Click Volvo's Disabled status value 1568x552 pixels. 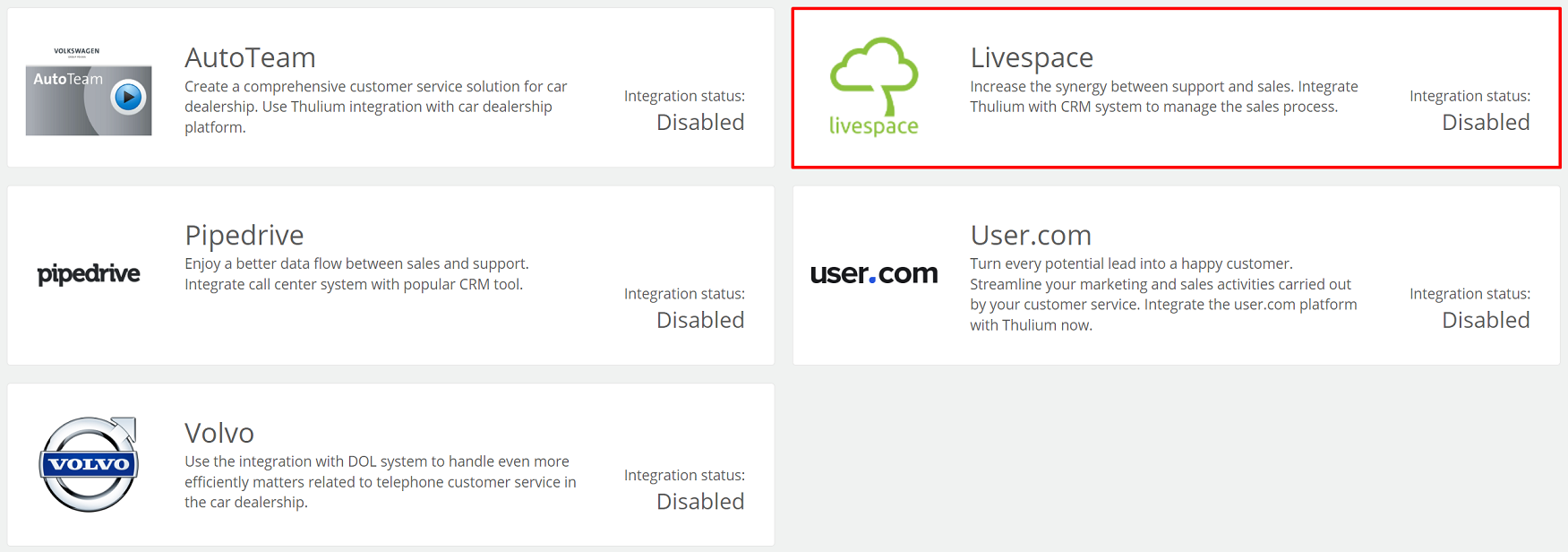(700, 501)
